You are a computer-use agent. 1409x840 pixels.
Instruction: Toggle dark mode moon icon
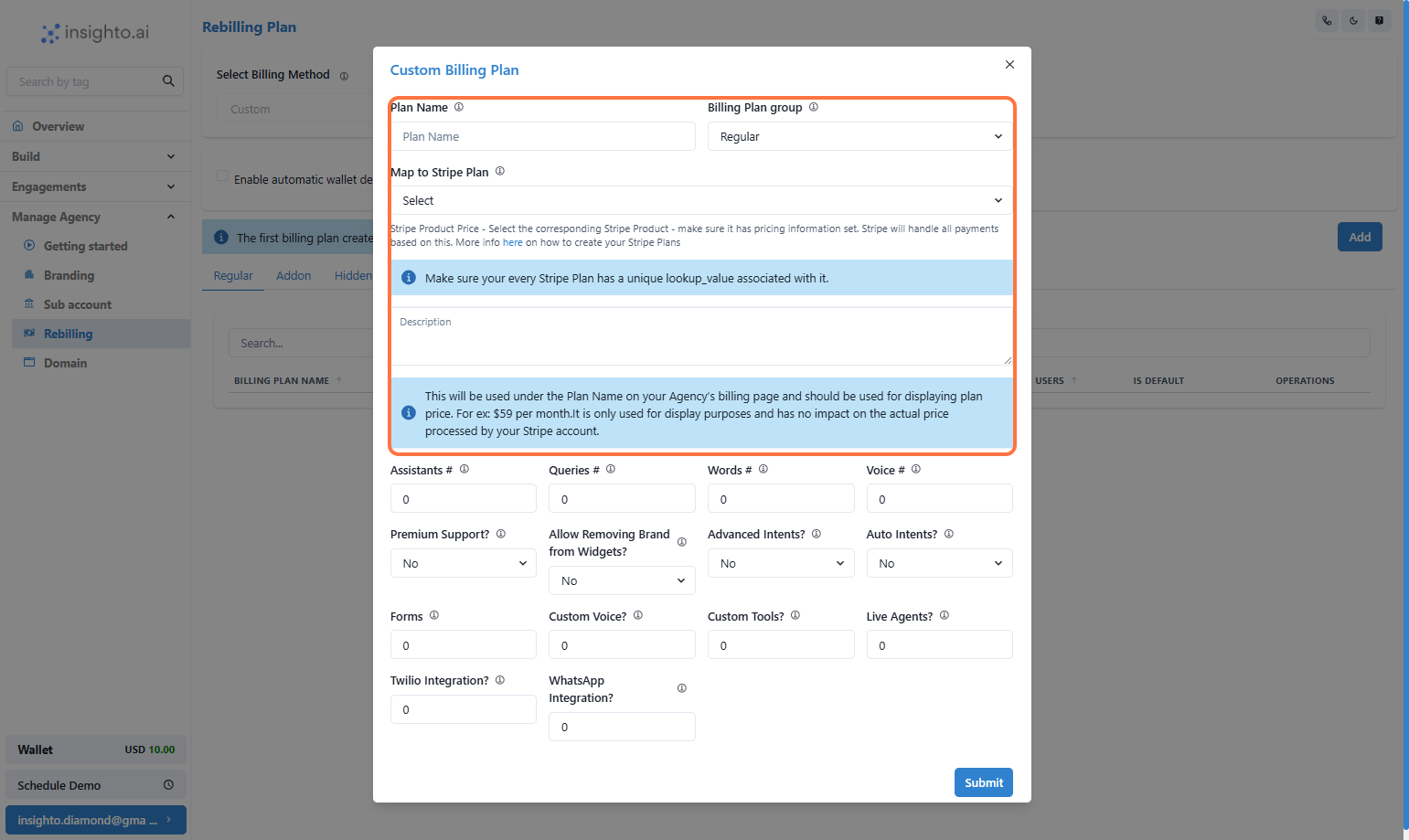click(1353, 20)
